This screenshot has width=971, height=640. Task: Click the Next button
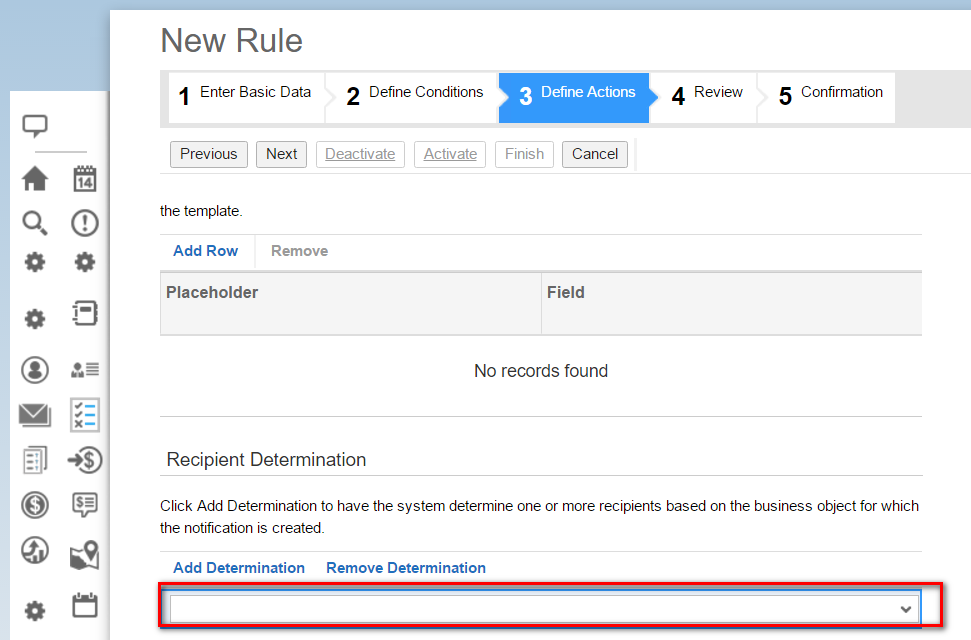click(282, 154)
